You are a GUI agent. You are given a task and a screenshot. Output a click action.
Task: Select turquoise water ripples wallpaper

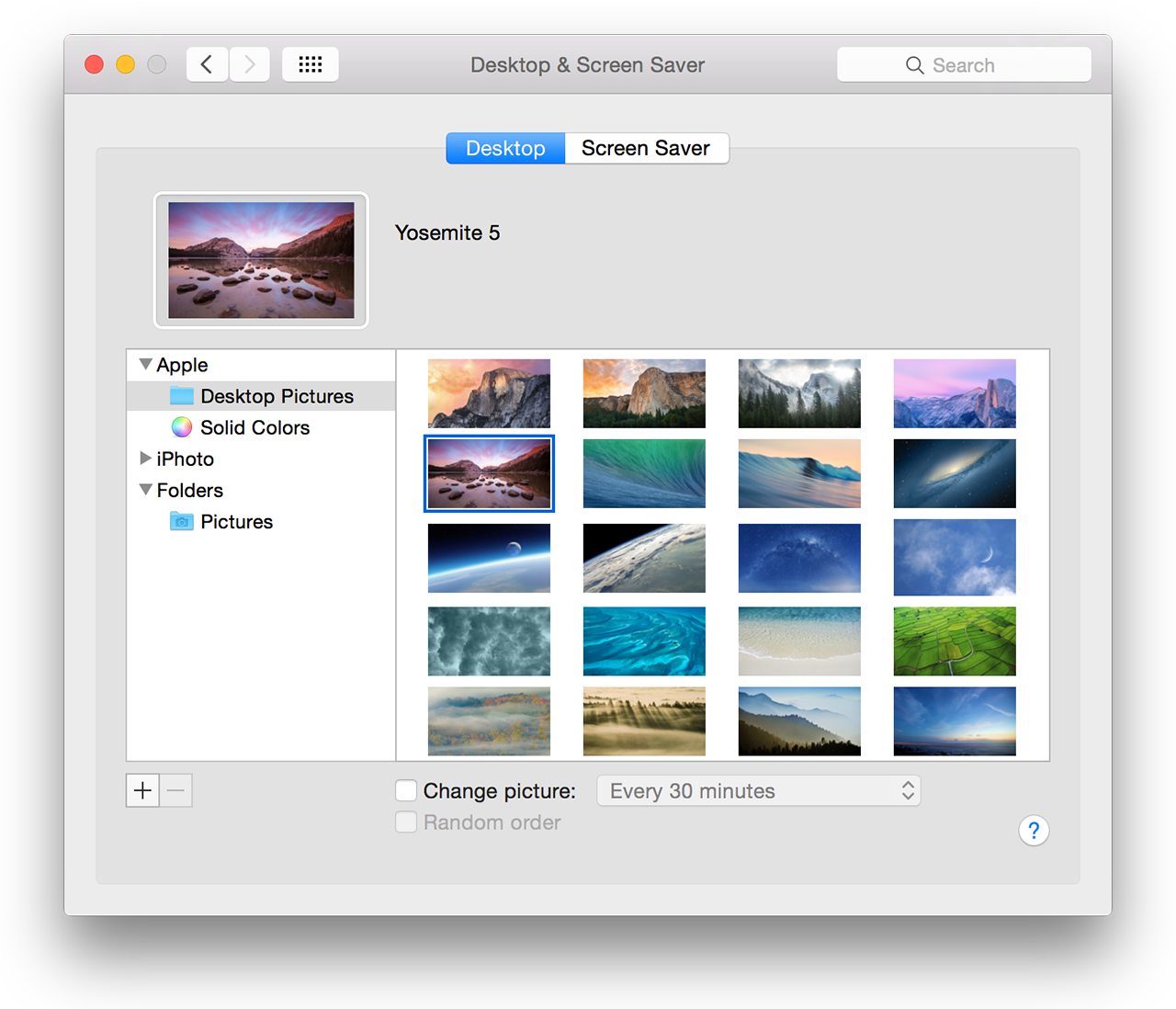point(644,641)
